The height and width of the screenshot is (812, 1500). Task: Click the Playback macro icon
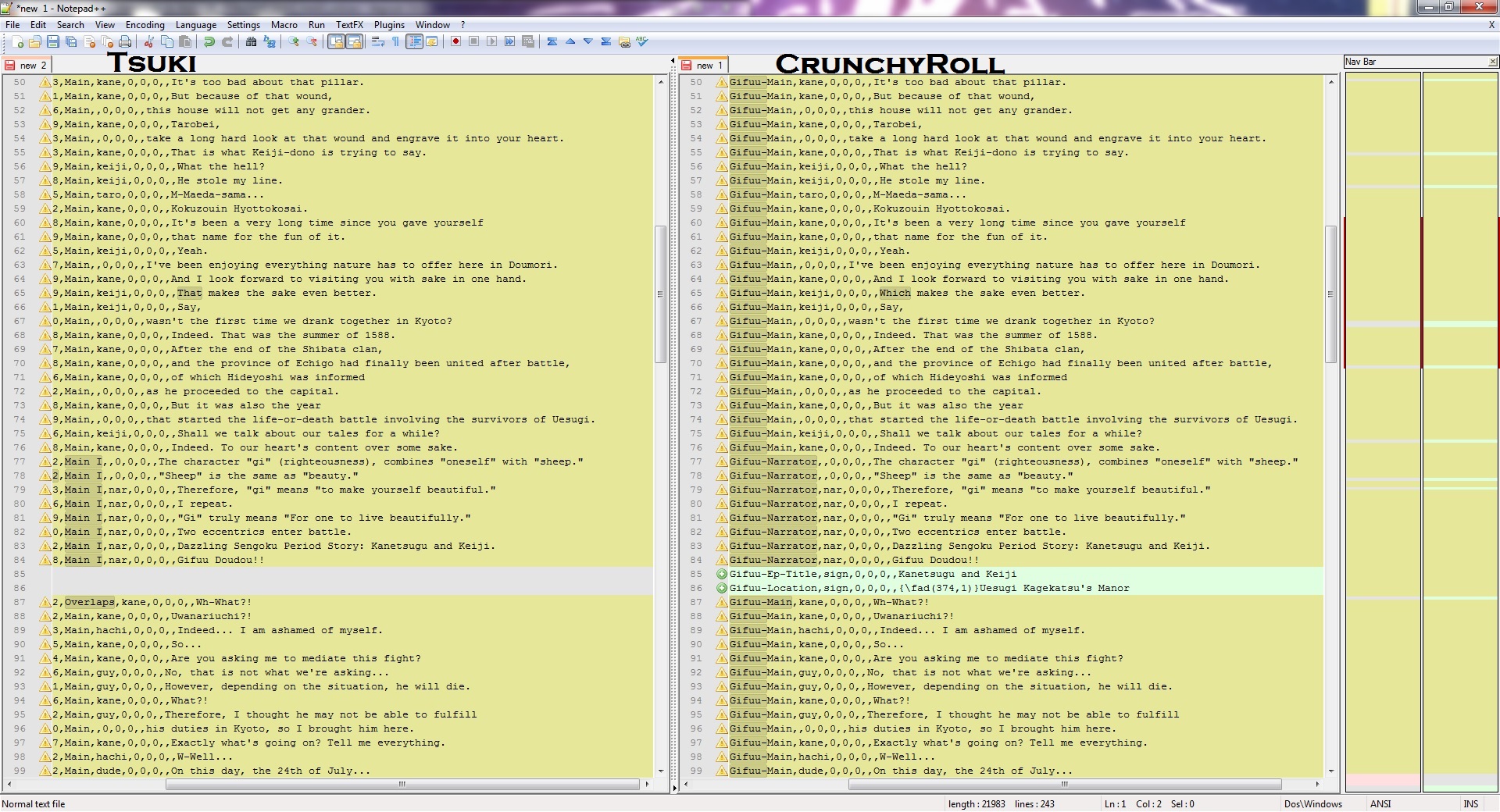click(x=491, y=41)
